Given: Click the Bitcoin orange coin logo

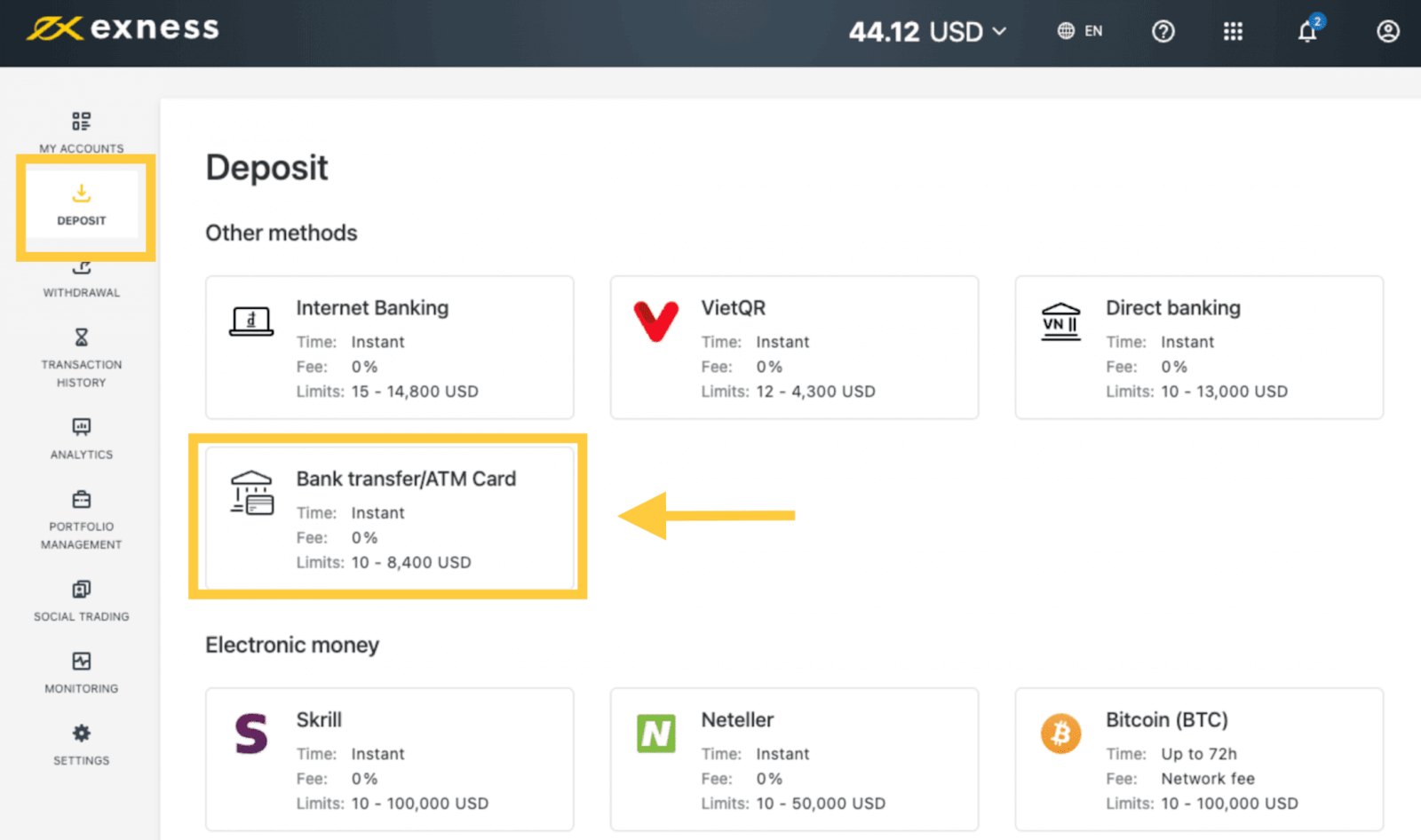Looking at the screenshot, I should 1060,733.
